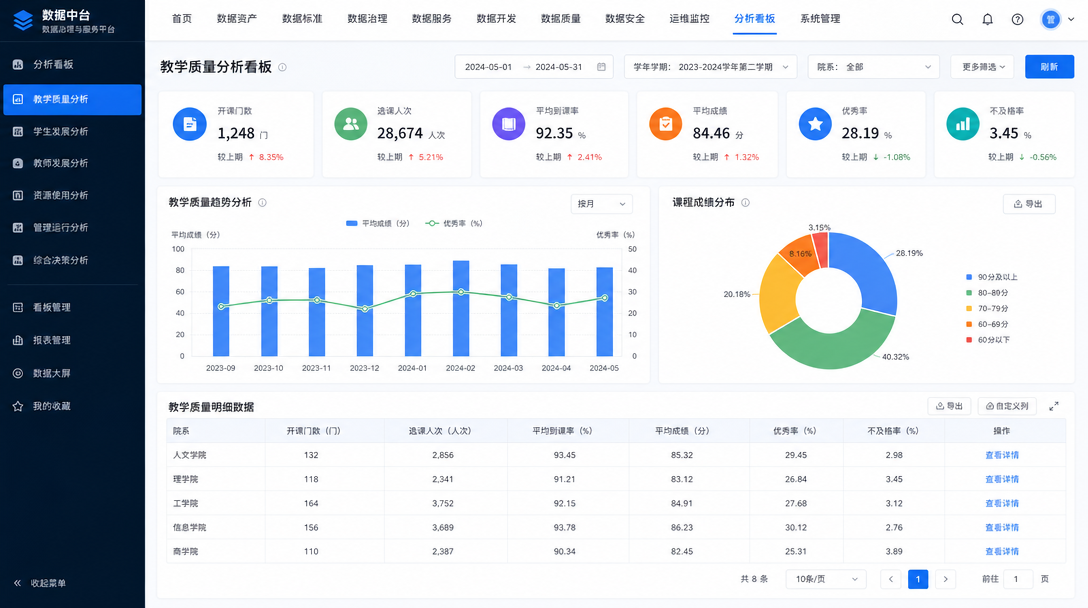Click 查看详情 link for 人文学院
1088x608 pixels.
pyautogui.click(x=1002, y=455)
